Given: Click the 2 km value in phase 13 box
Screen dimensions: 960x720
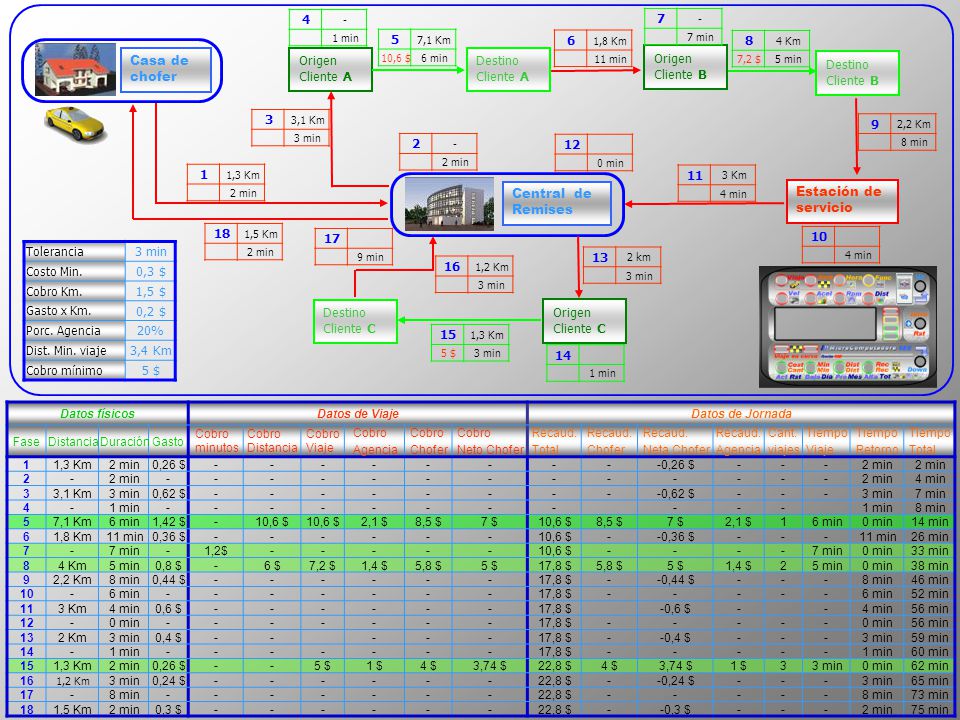Looking at the screenshot, I should (639, 257).
